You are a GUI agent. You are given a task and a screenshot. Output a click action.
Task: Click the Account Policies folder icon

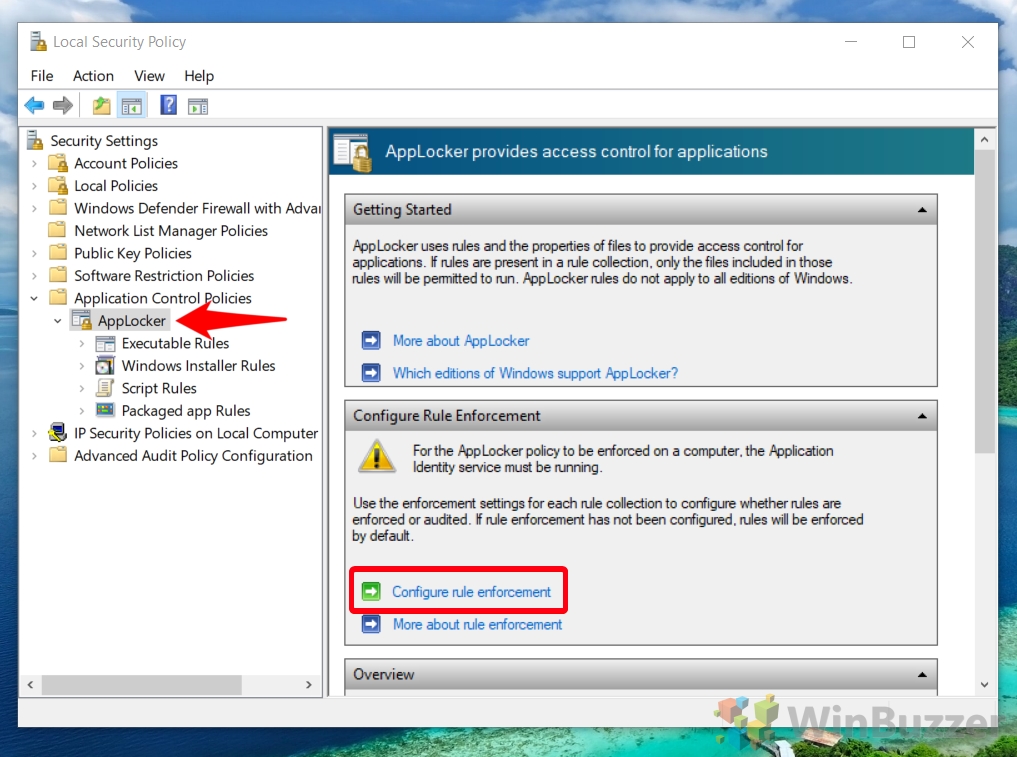click(x=58, y=162)
